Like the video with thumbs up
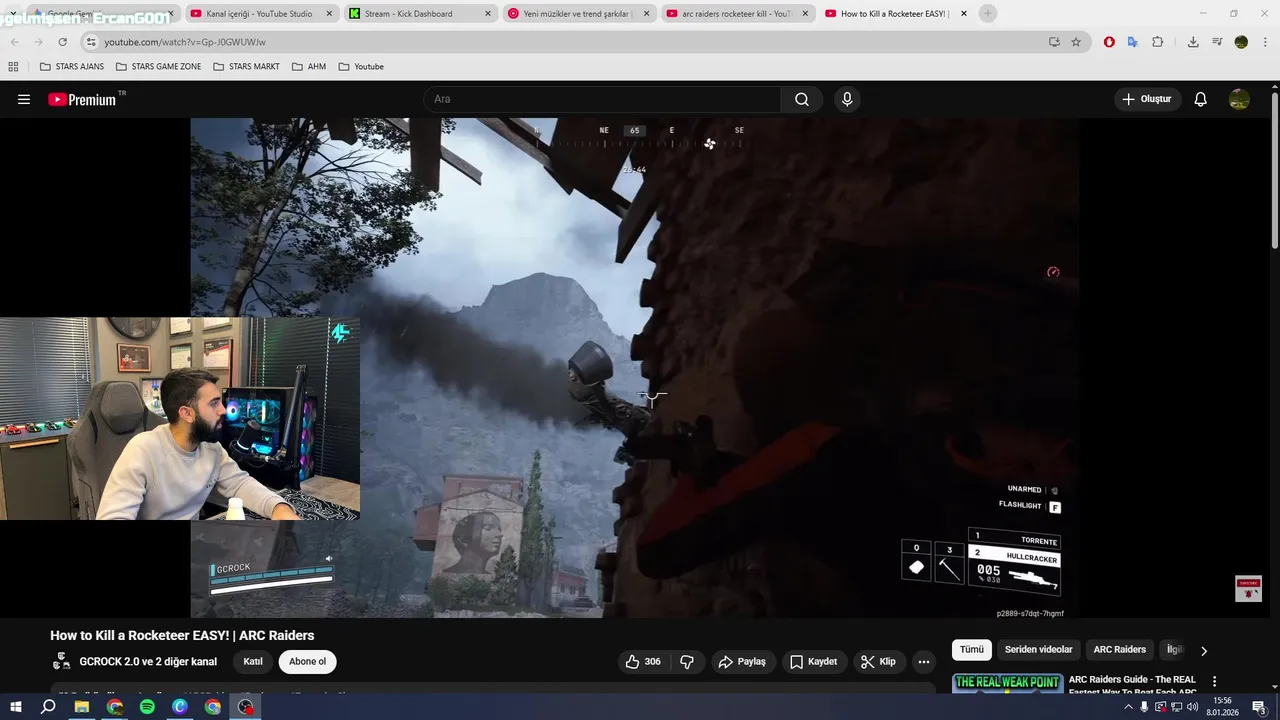Screen dimensions: 1280x720 pos(642,662)
